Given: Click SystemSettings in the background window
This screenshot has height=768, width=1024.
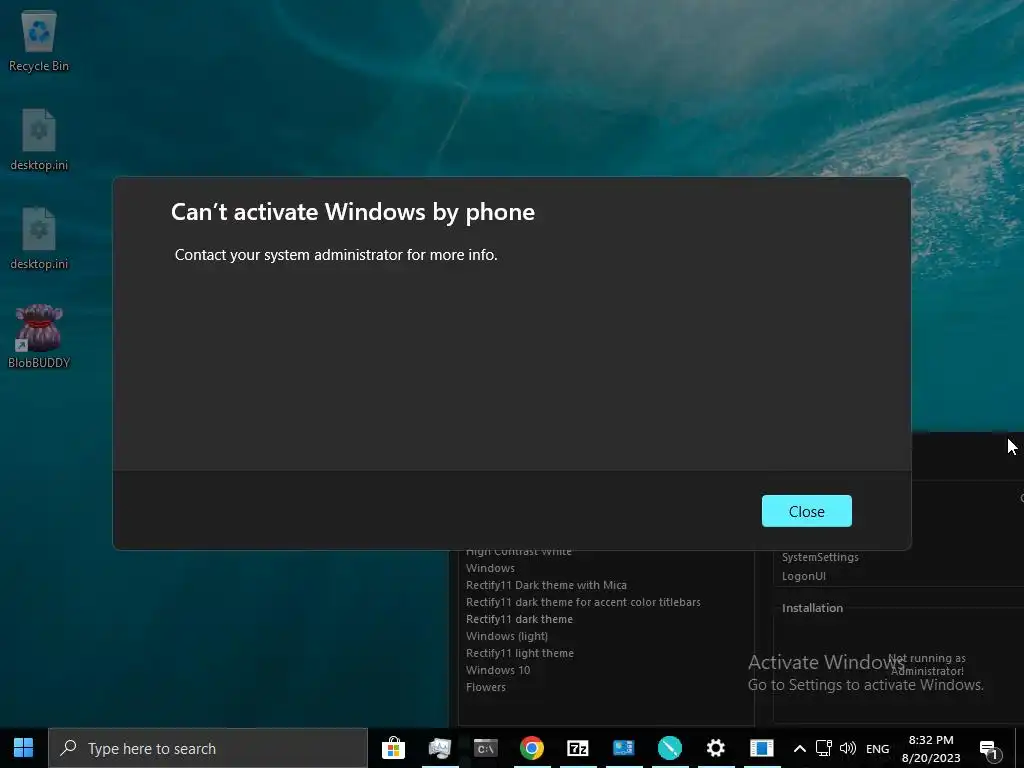Looking at the screenshot, I should point(820,557).
